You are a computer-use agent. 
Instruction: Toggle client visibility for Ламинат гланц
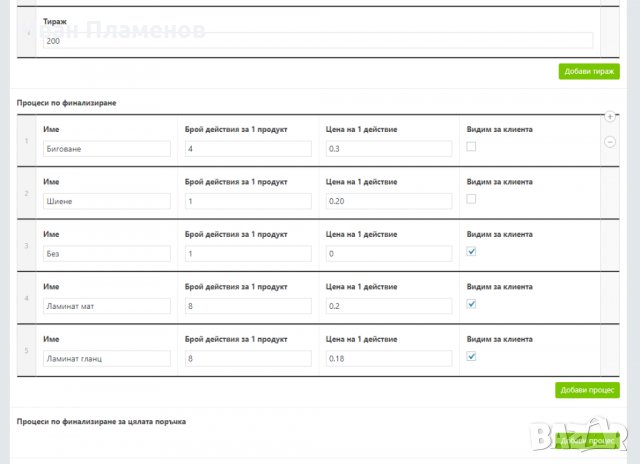(x=471, y=356)
